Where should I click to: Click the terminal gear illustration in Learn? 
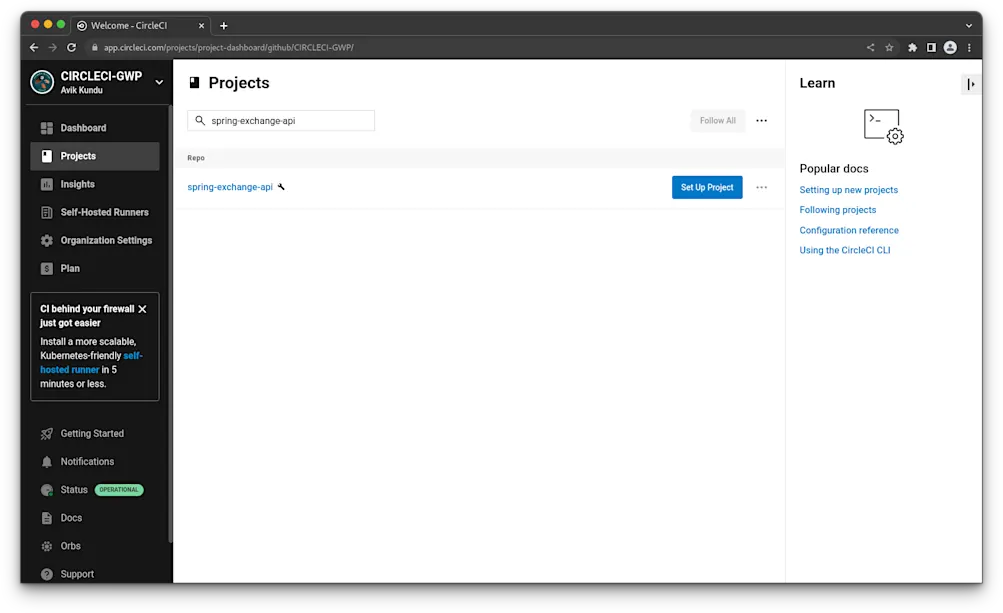(x=883, y=126)
